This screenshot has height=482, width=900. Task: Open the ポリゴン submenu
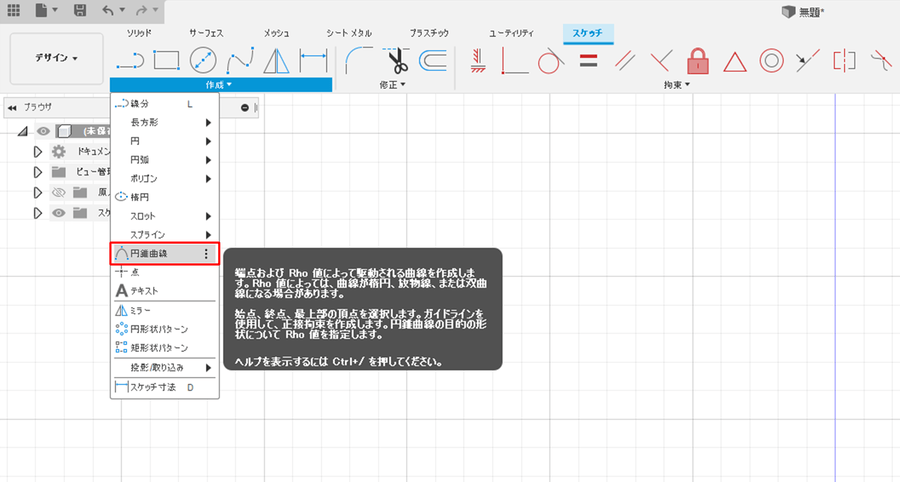click(165, 178)
